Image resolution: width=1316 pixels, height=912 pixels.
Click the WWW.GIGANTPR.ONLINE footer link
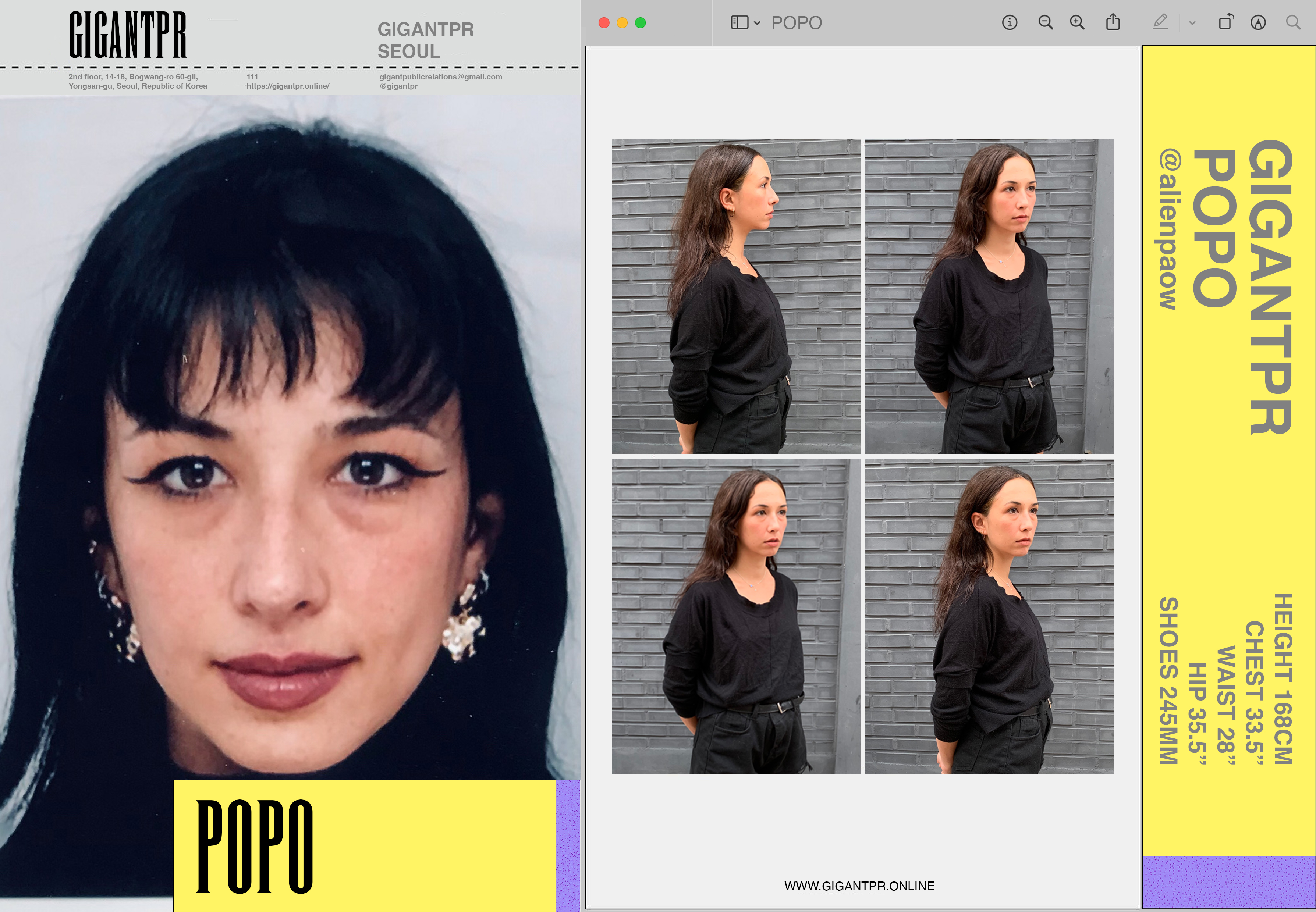click(x=859, y=886)
